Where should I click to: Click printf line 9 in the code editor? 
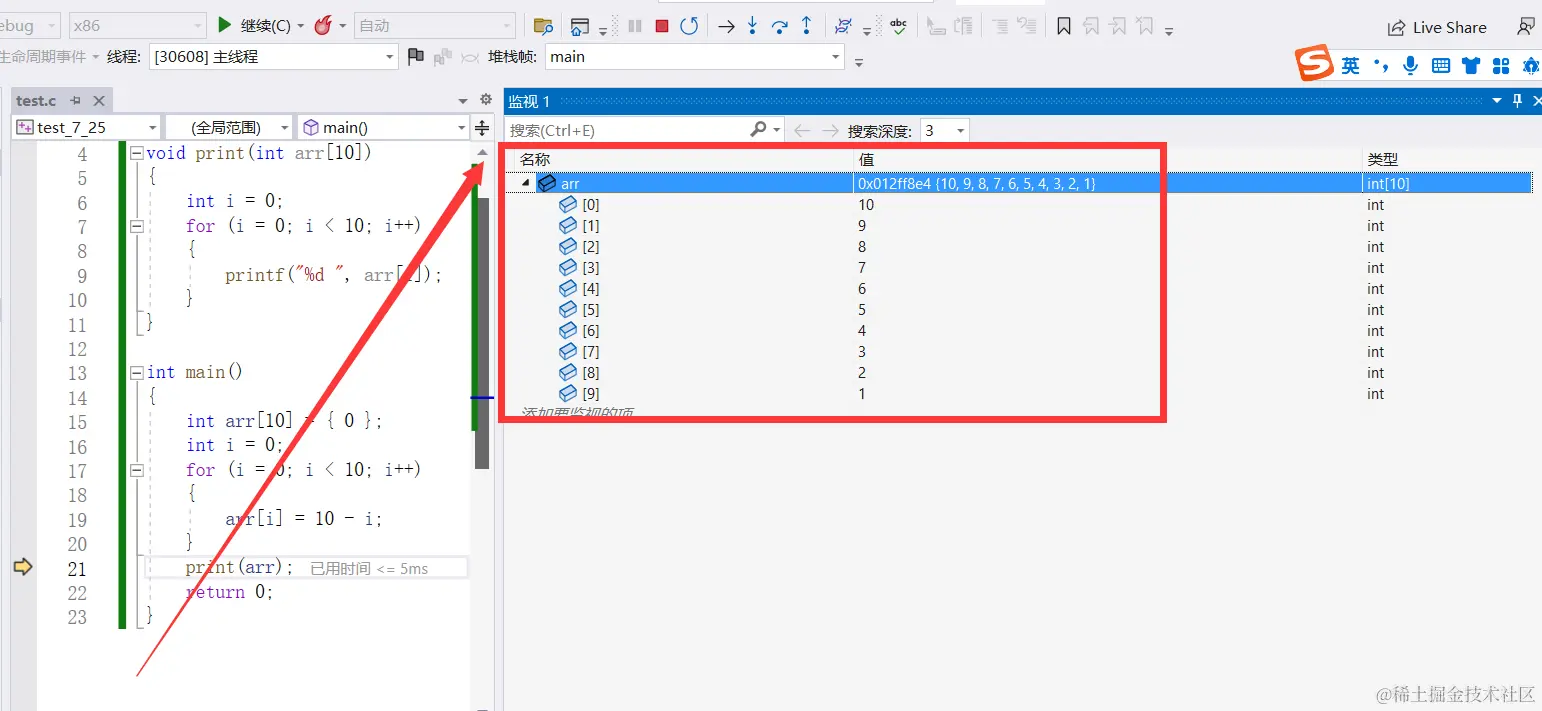tap(333, 275)
